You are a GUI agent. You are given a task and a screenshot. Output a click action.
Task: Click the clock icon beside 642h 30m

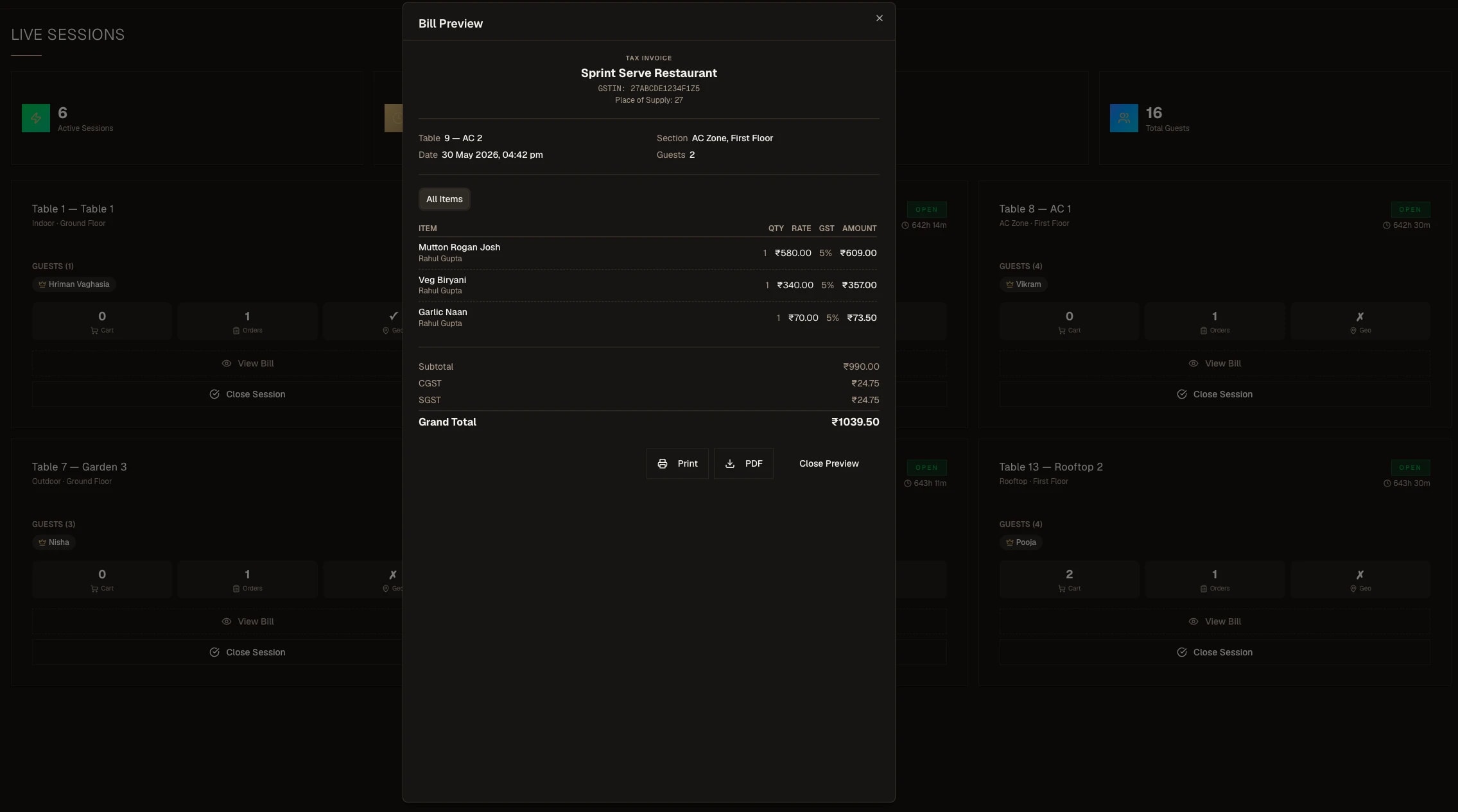[1386, 225]
